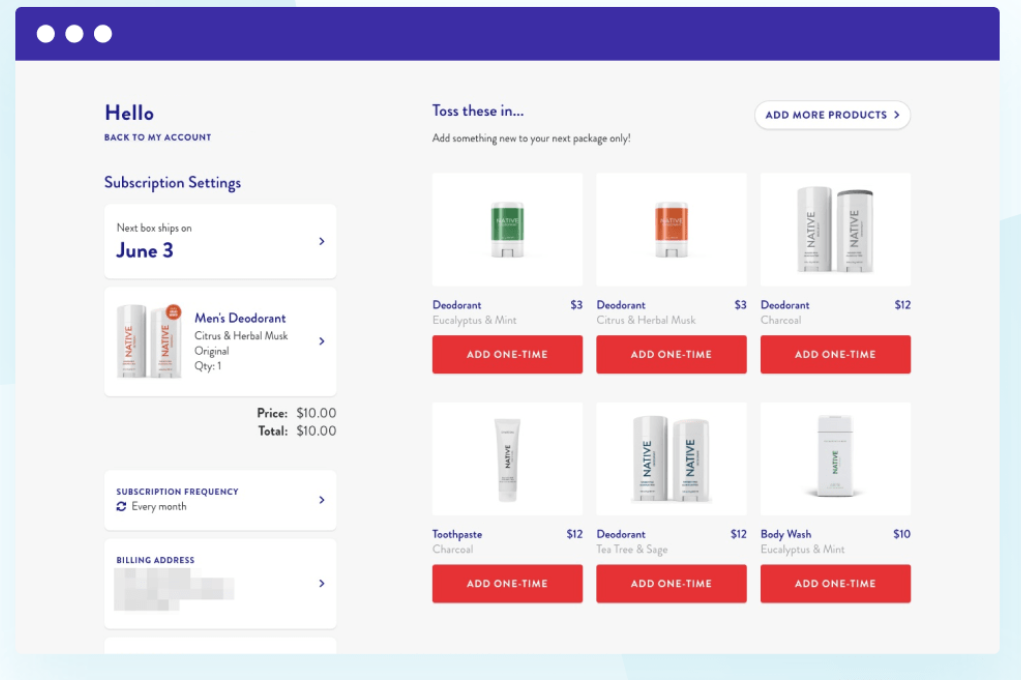Add Charcoal Deodorant one-time
The width and height of the screenshot is (1021, 680).
click(835, 354)
